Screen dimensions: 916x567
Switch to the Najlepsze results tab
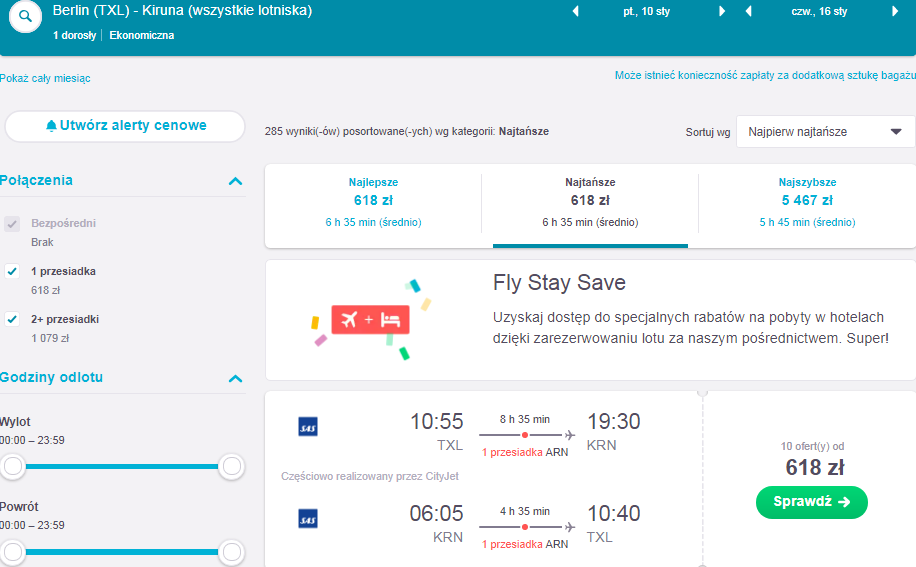click(373, 203)
